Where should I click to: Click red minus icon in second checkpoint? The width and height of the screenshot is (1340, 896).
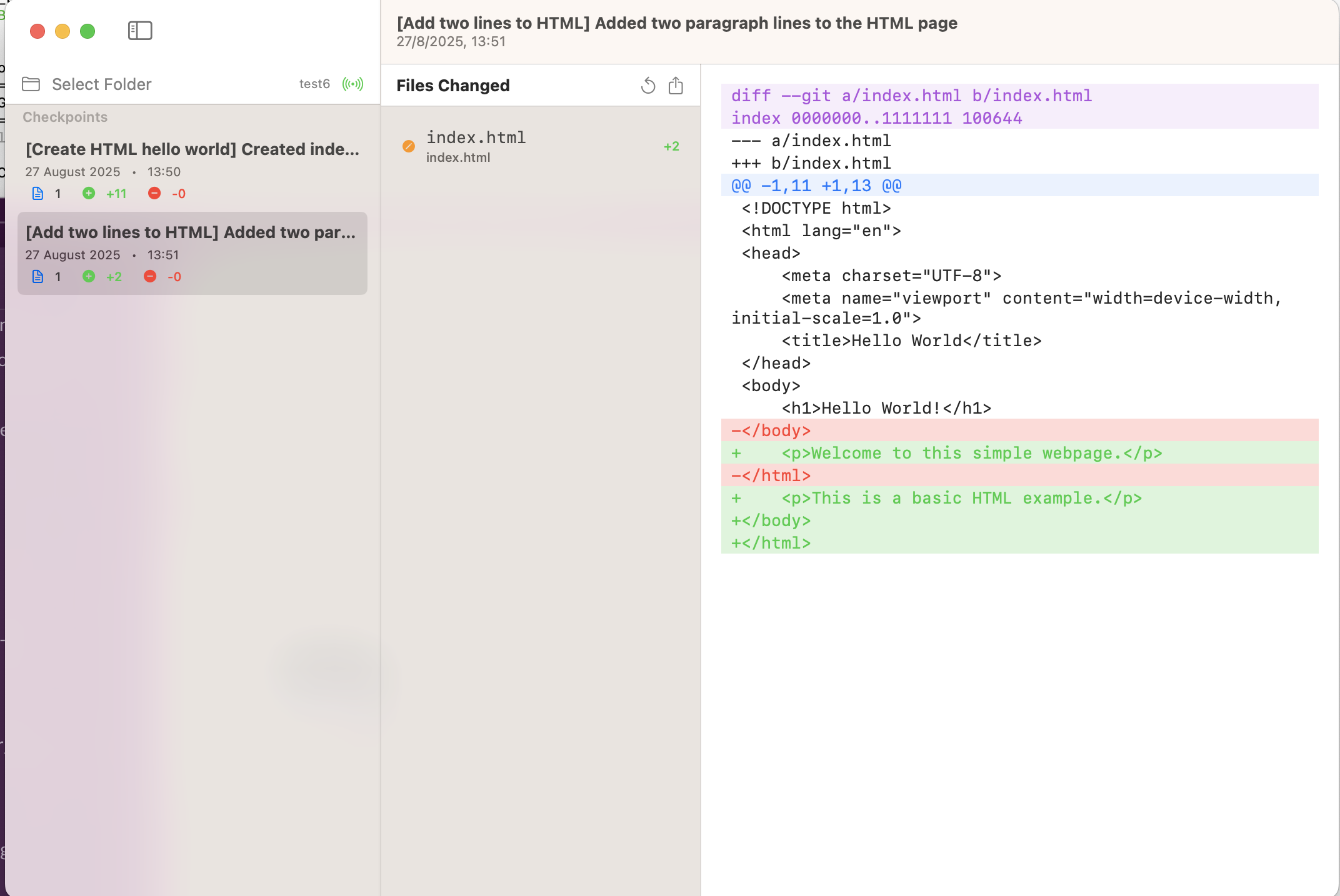pyautogui.click(x=150, y=277)
